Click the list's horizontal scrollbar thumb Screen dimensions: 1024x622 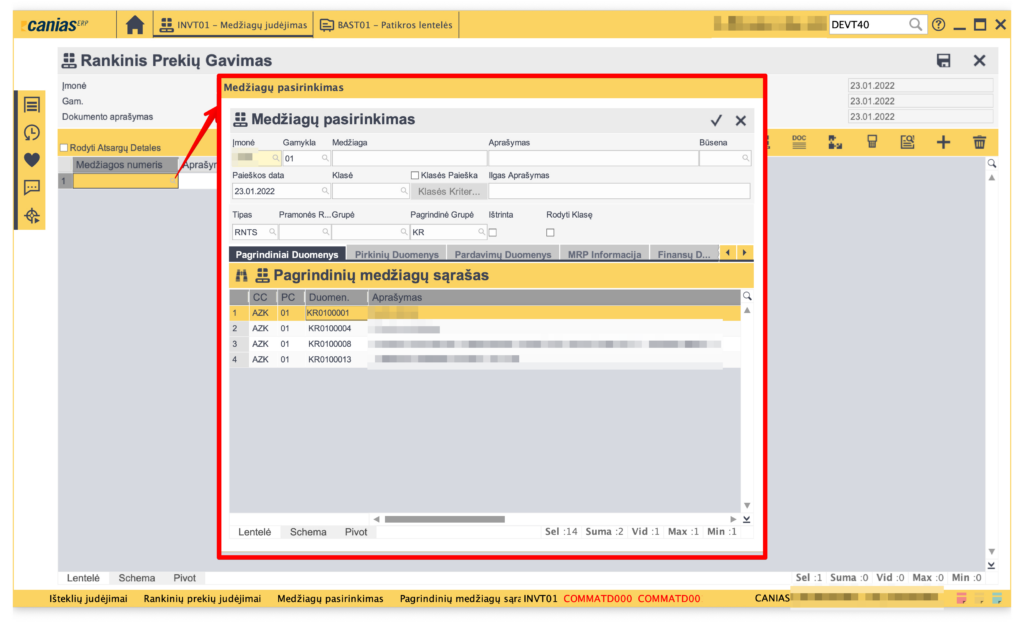tap(444, 519)
